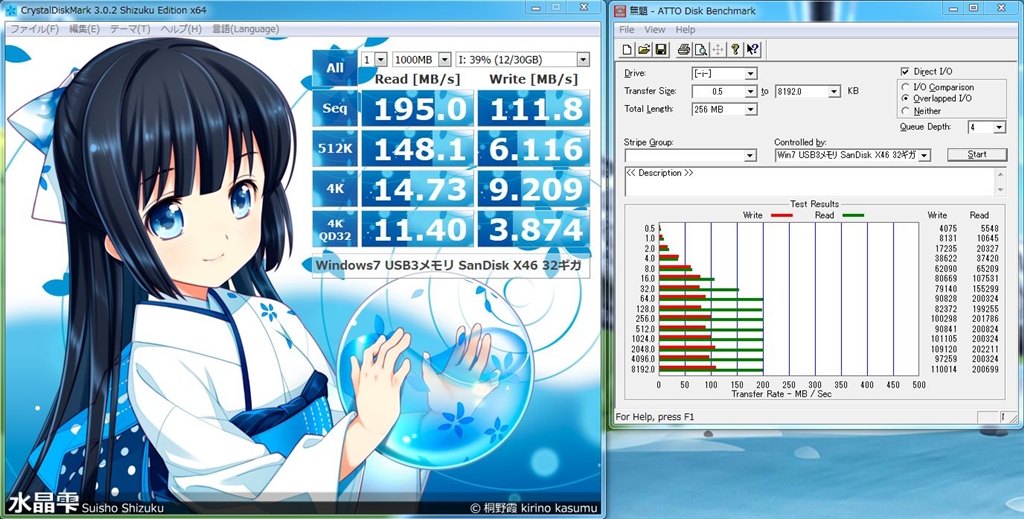1024x519 pixels.
Task: Click the CrystalDiskMark title bar app icon
Action: point(11,10)
